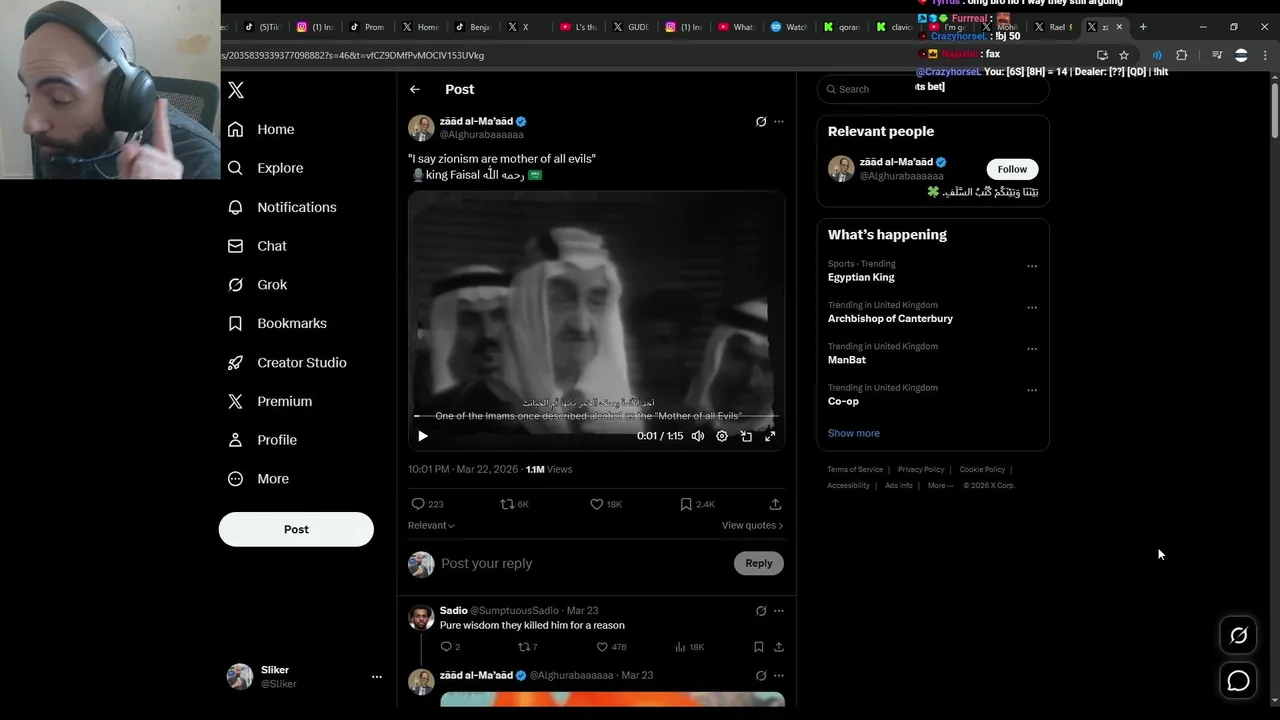Open Explore in sidebar
This screenshot has width=1280, height=720.
tap(265, 168)
